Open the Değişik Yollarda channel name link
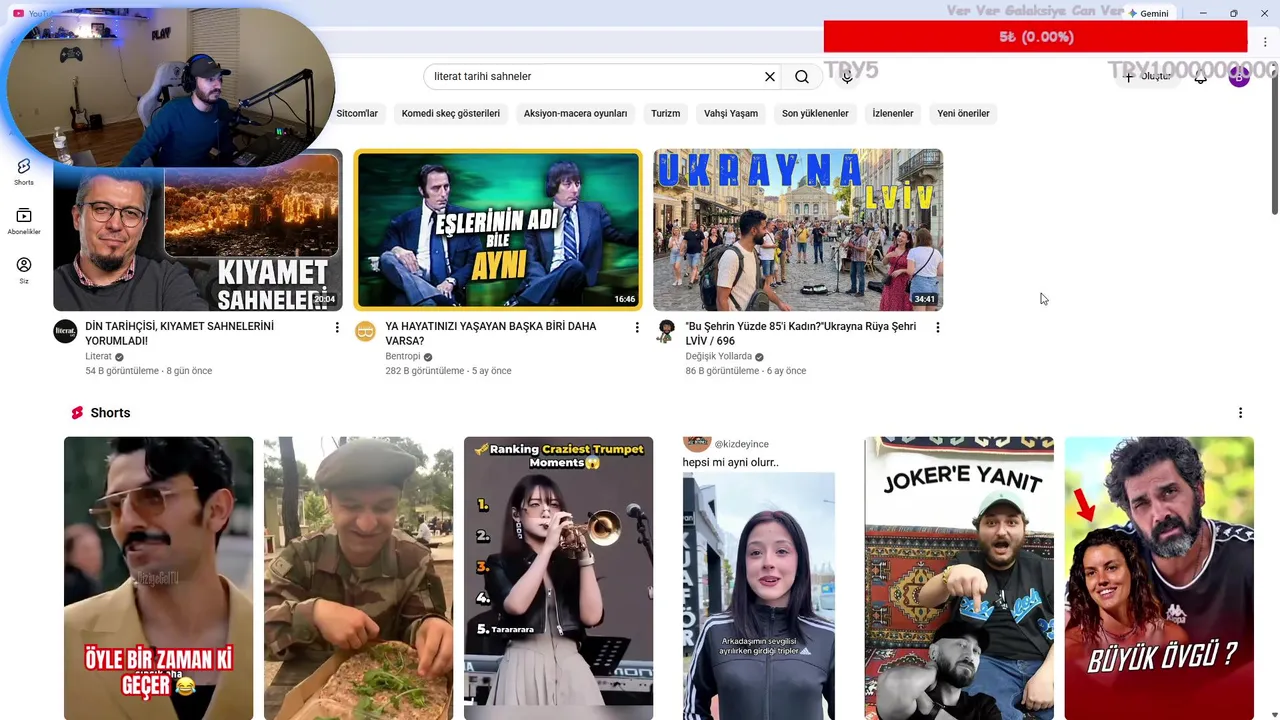Screen dimensions: 1280x720 click(x=718, y=356)
